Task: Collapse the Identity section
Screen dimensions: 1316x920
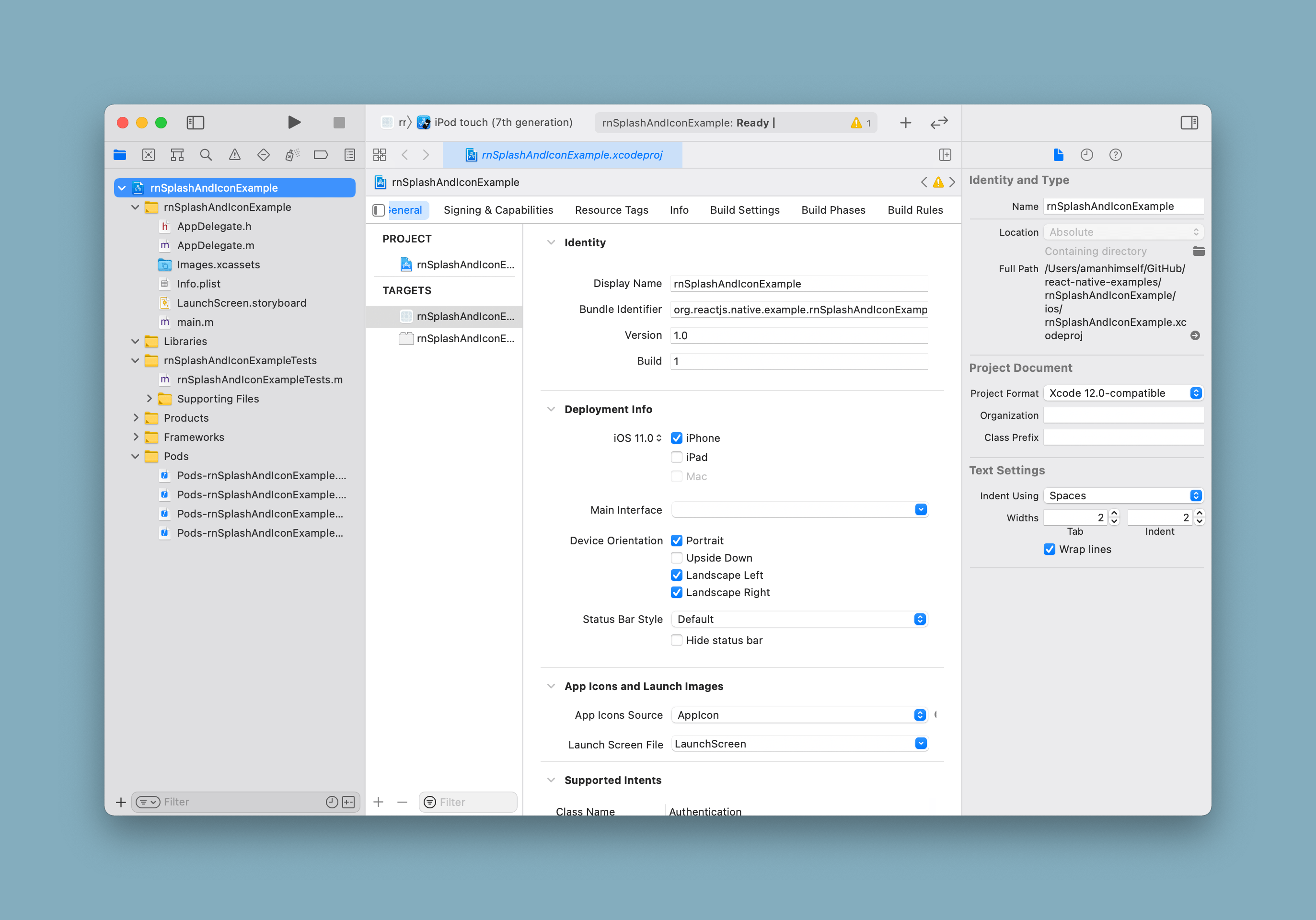Action: coord(551,242)
